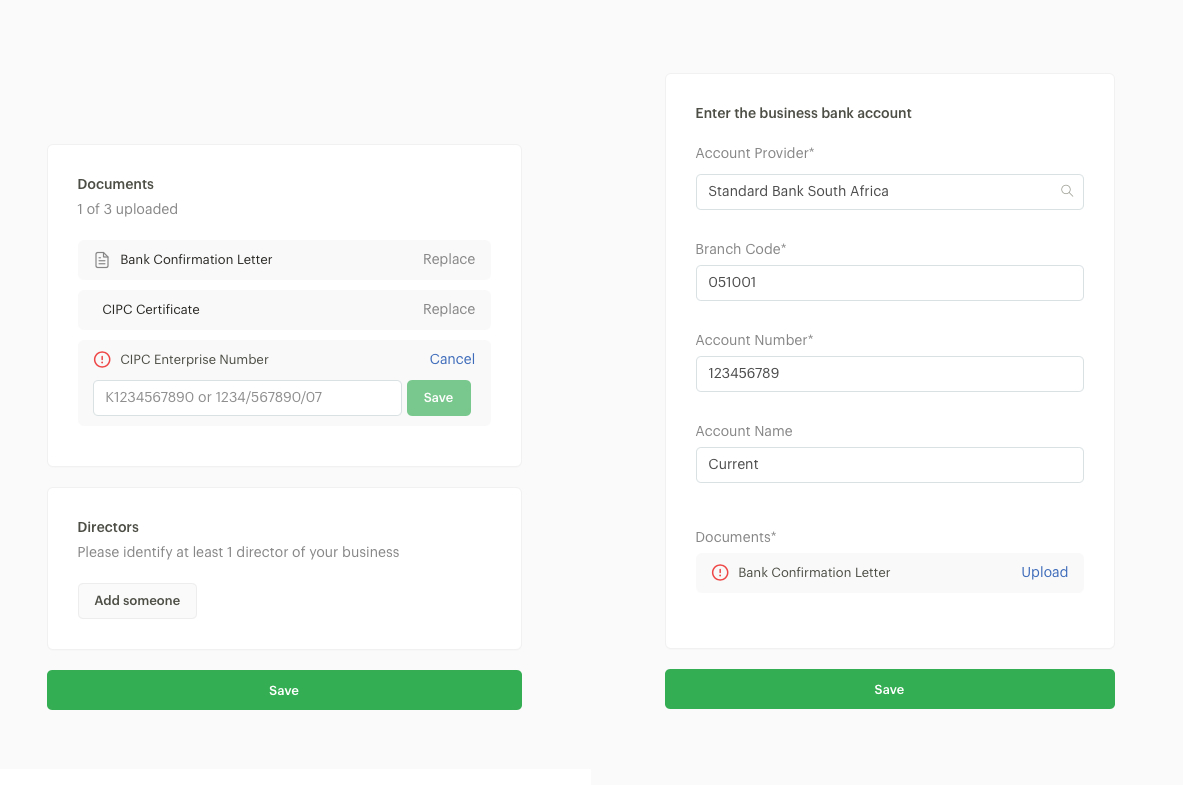The image size is (1183, 785).
Task: Click the wide Save button below Directors card
Action: click(x=284, y=690)
